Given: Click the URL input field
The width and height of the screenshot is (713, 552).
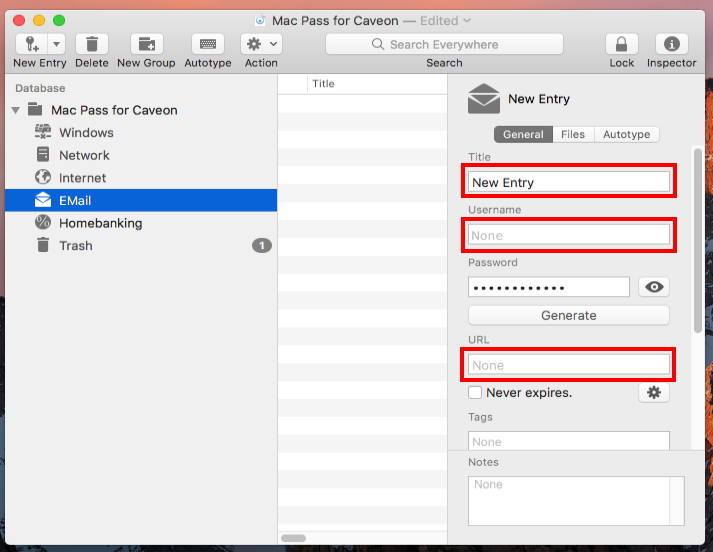Looking at the screenshot, I should (x=569, y=365).
